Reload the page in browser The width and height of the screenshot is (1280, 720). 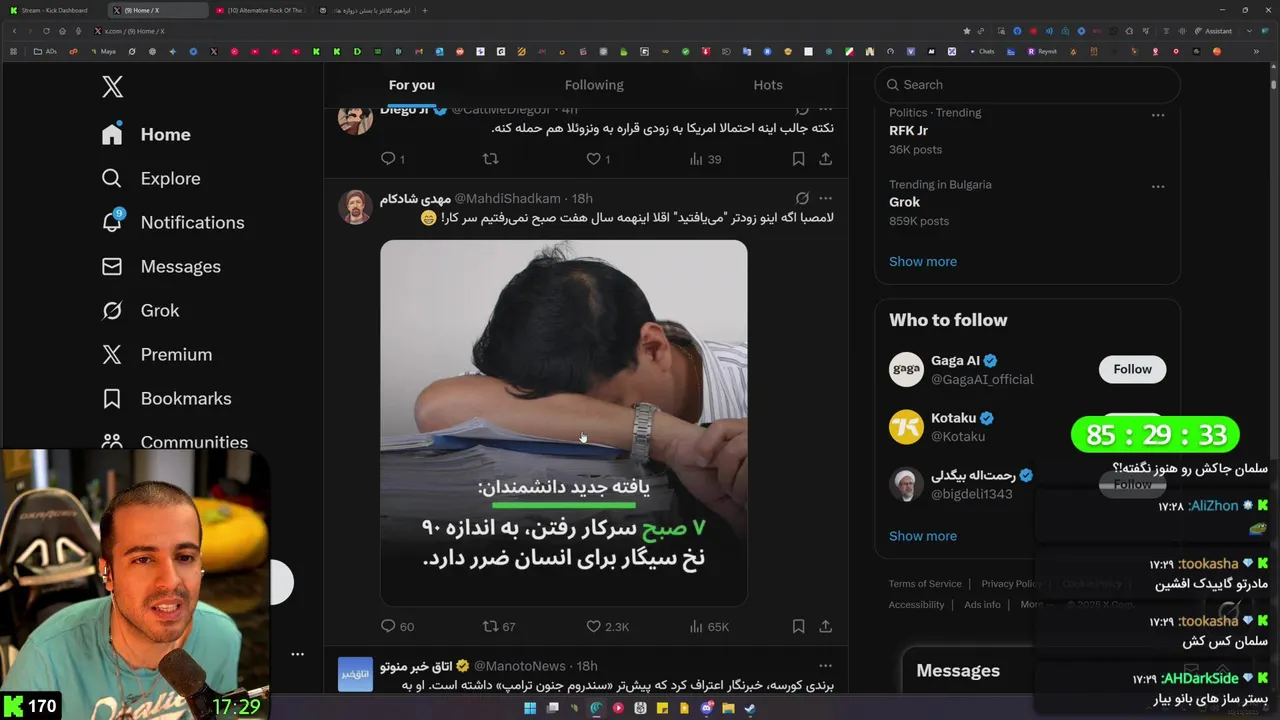coord(46,31)
